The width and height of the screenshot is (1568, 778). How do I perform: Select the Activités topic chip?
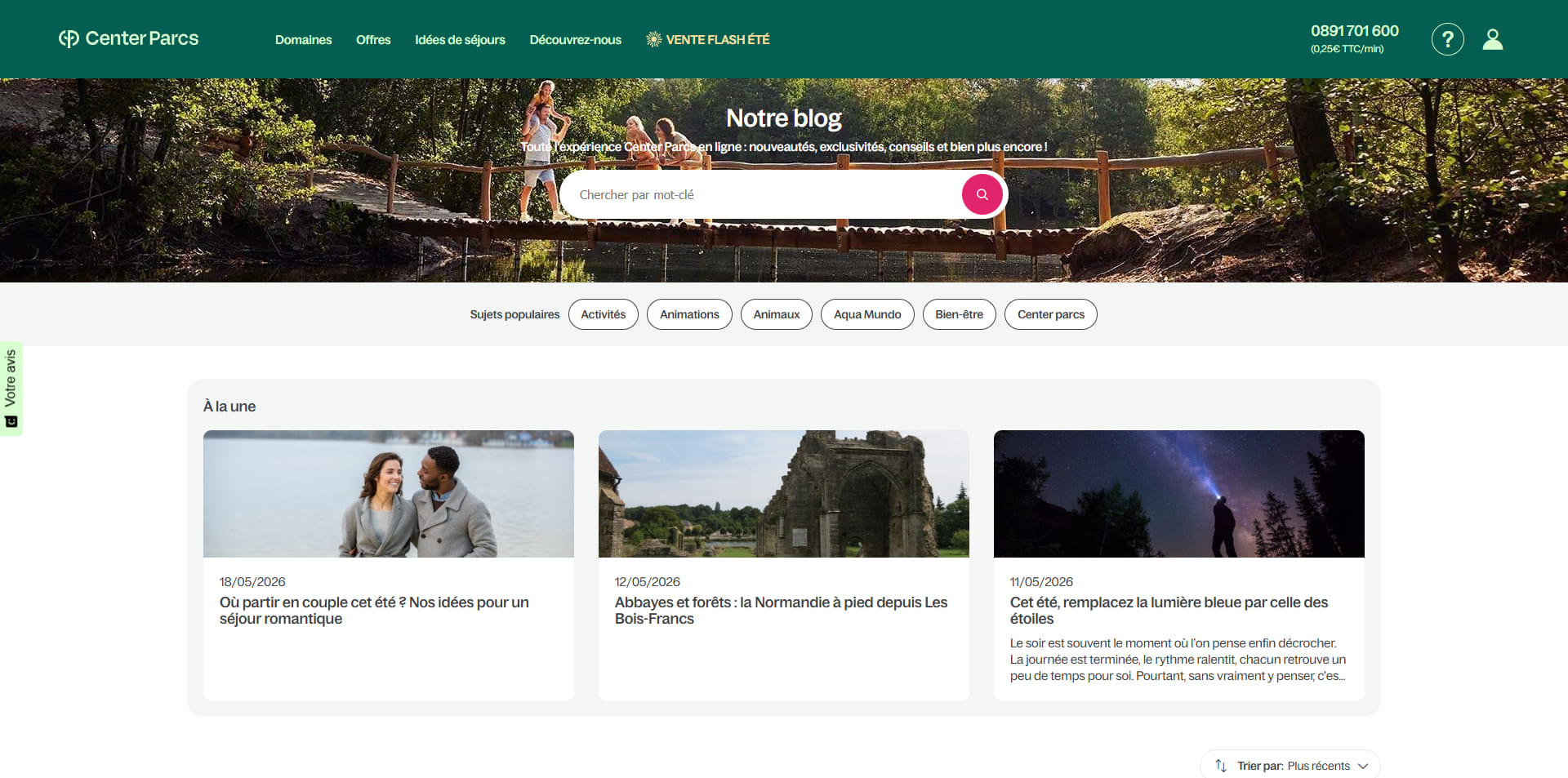603,314
